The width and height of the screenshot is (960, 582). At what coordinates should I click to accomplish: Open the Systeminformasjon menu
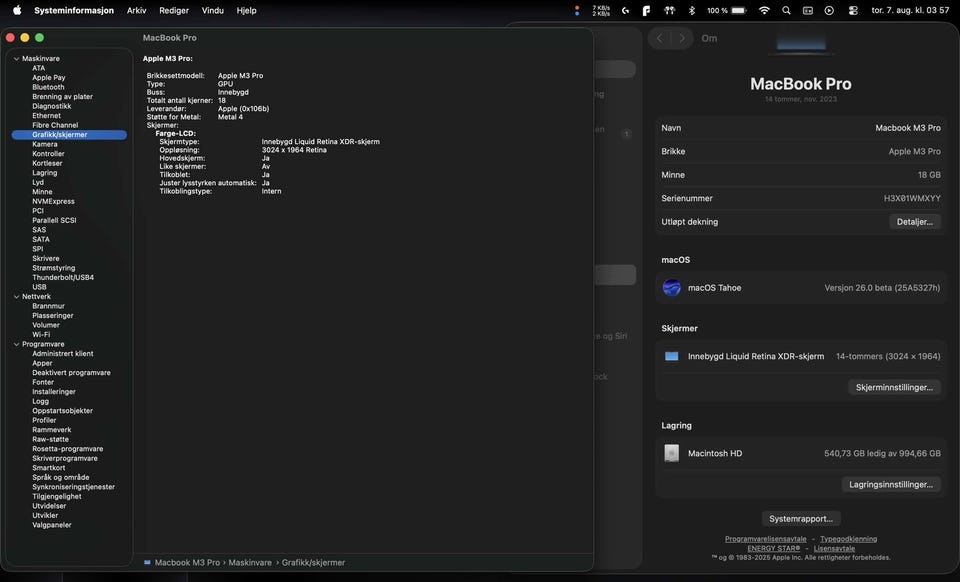pos(73,10)
